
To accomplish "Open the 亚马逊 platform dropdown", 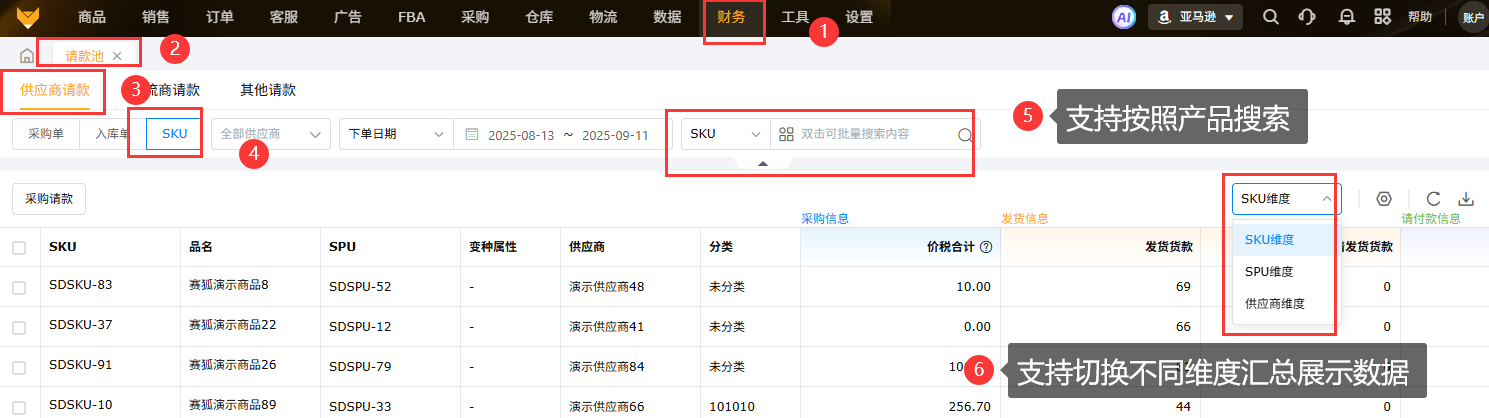I will [1195, 17].
